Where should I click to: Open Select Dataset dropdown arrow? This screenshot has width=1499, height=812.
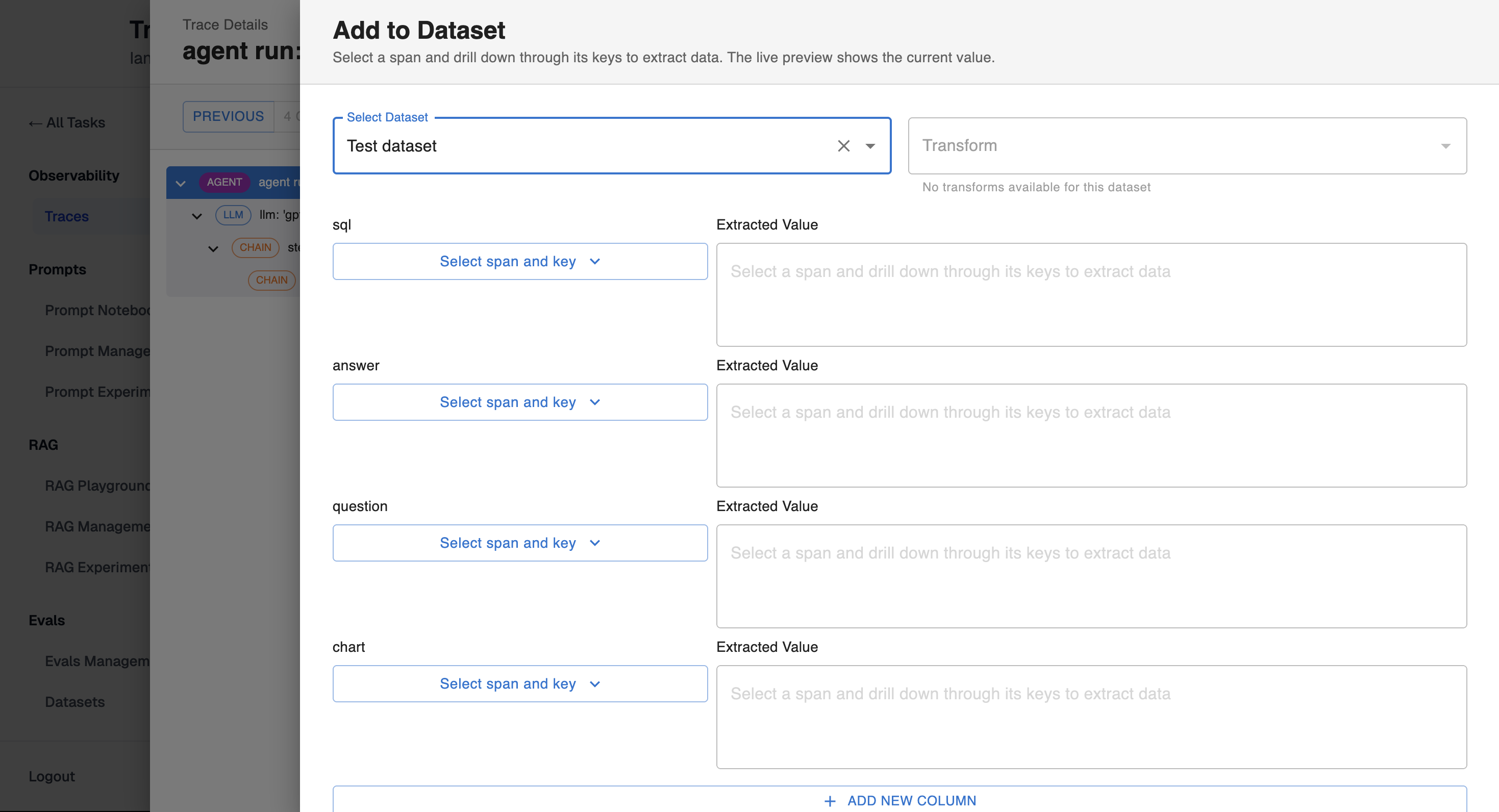pyautogui.click(x=870, y=146)
